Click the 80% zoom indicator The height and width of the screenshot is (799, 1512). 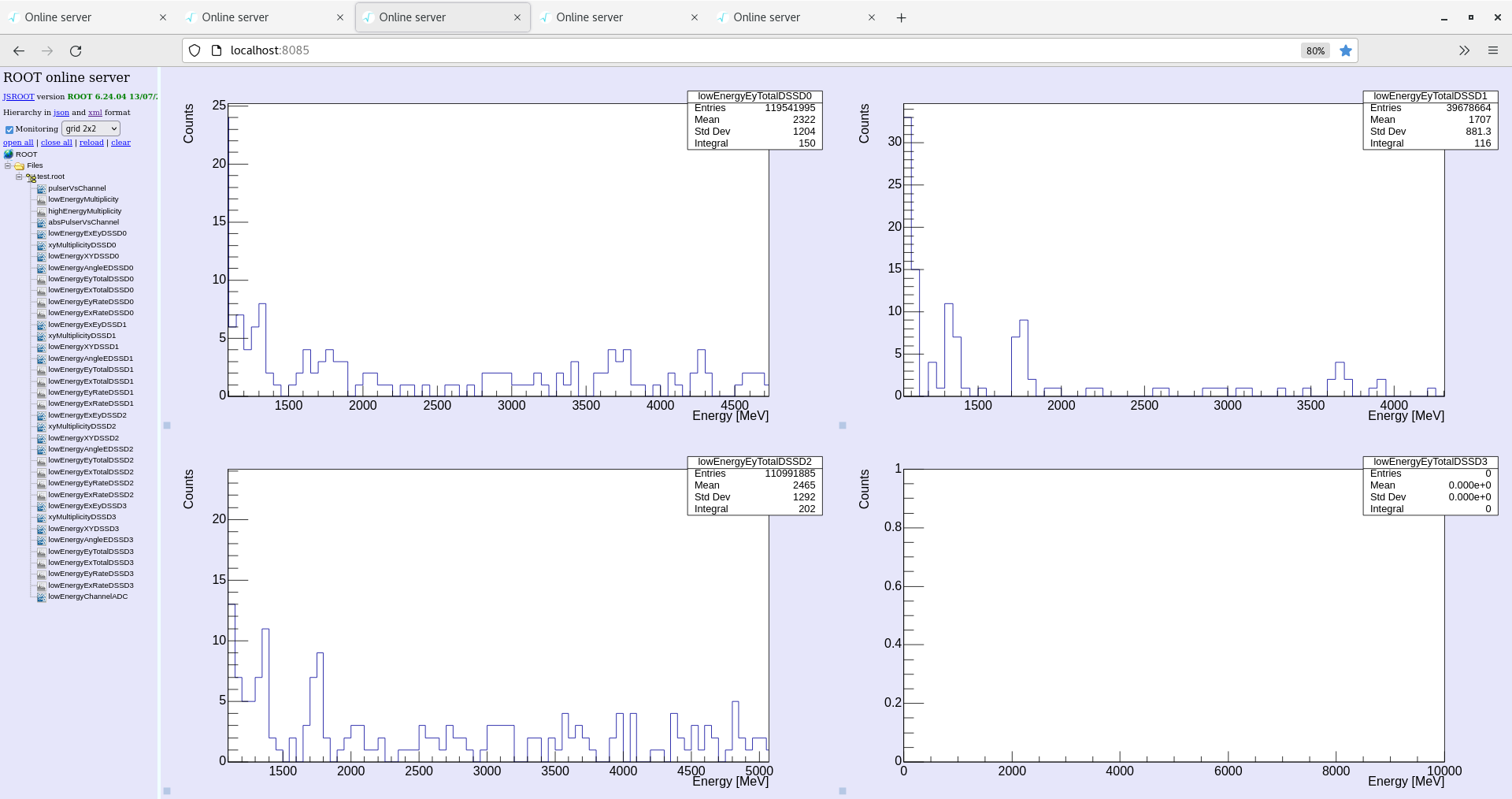(x=1314, y=50)
